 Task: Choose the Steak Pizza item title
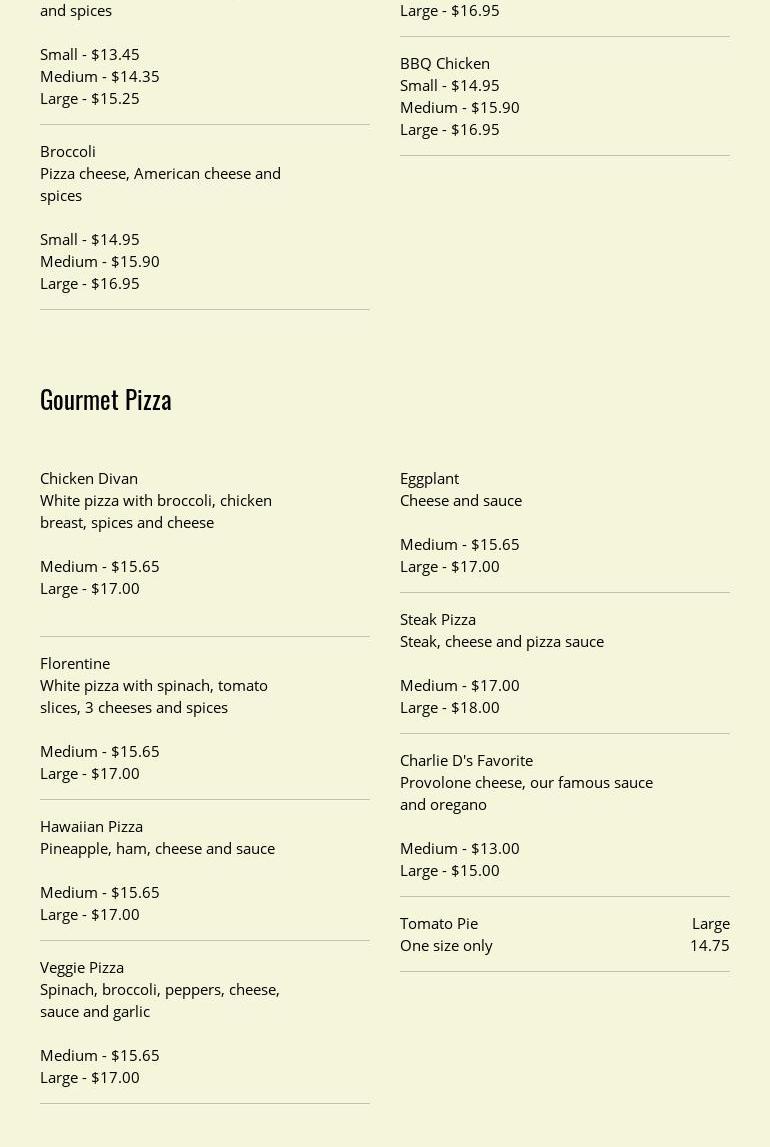[x=438, y=619]
